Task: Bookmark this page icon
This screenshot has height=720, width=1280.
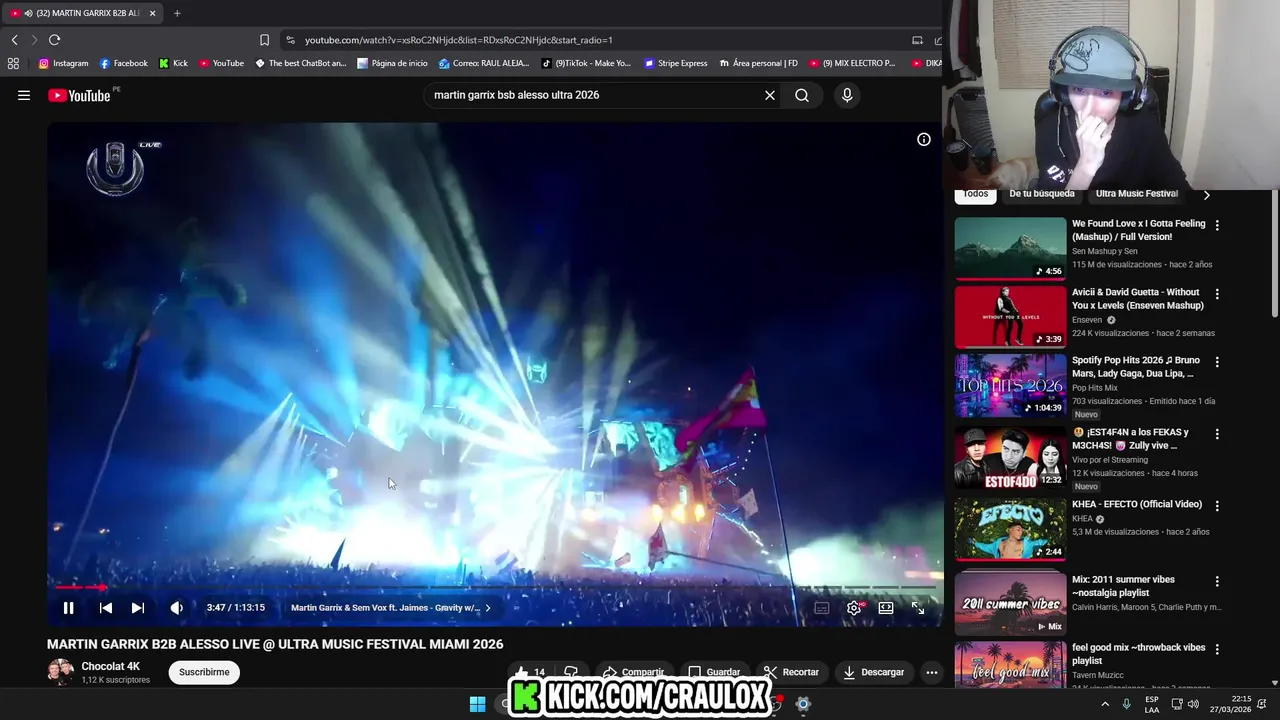Action: [x=264, y=40]
